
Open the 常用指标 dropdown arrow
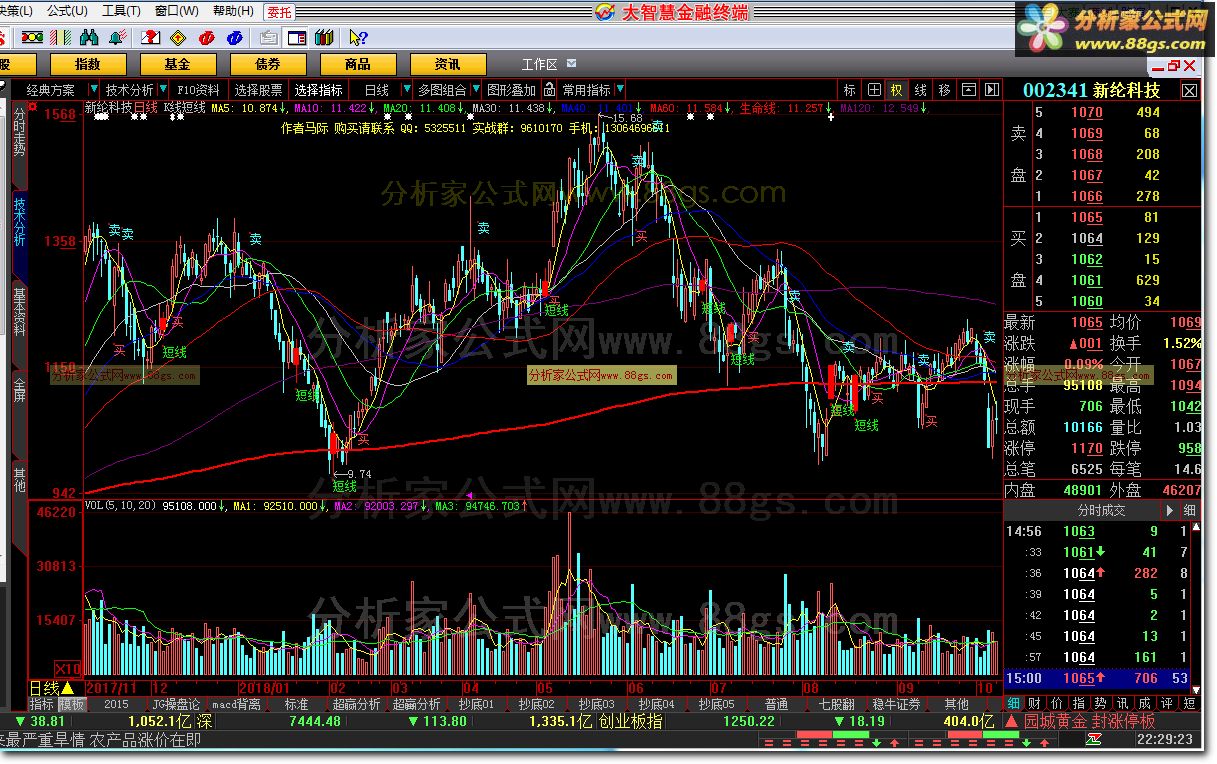619,90
